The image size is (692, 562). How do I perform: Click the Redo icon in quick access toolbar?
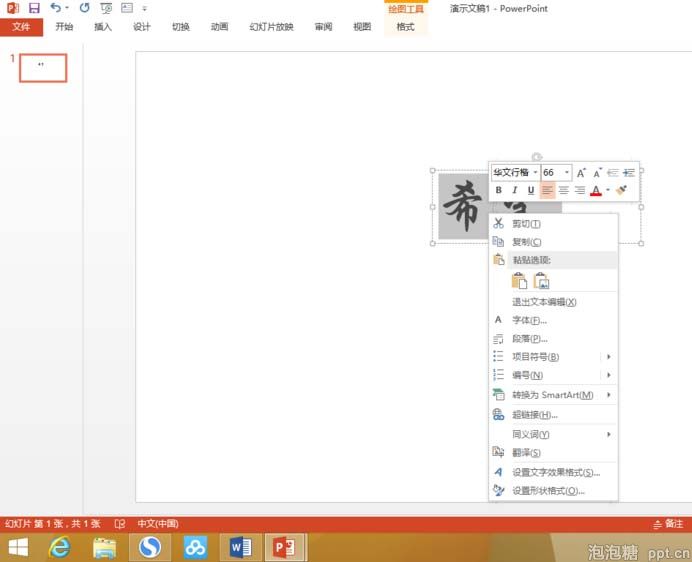pos(84,8)
